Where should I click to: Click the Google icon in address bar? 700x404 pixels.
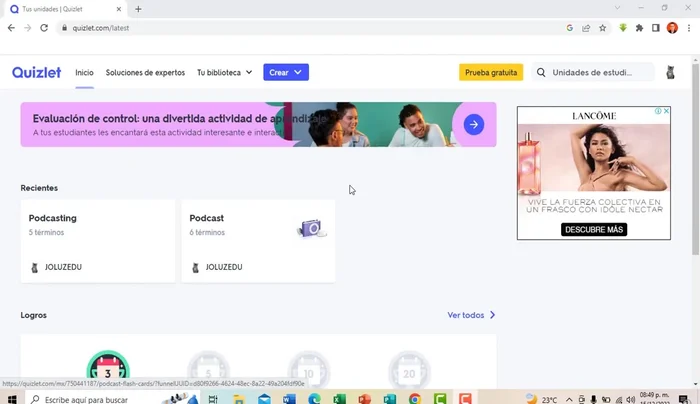point(570,28)
